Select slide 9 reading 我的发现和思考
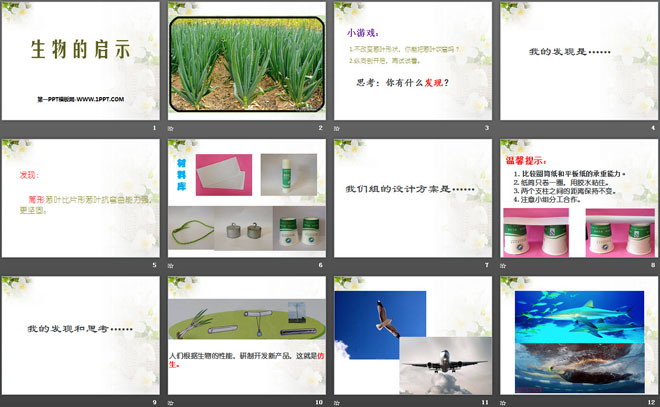Screen dimensions: 660x407 80,335
